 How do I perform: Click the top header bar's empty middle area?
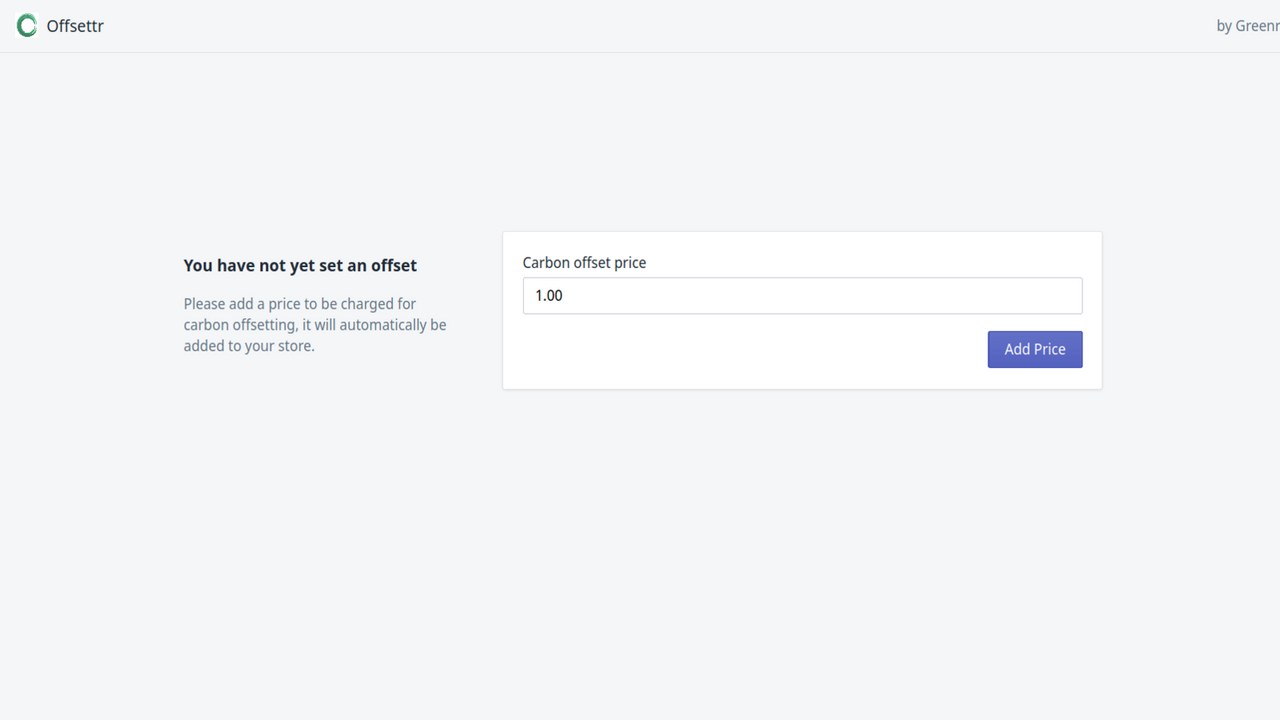click(x=640, y=26)
